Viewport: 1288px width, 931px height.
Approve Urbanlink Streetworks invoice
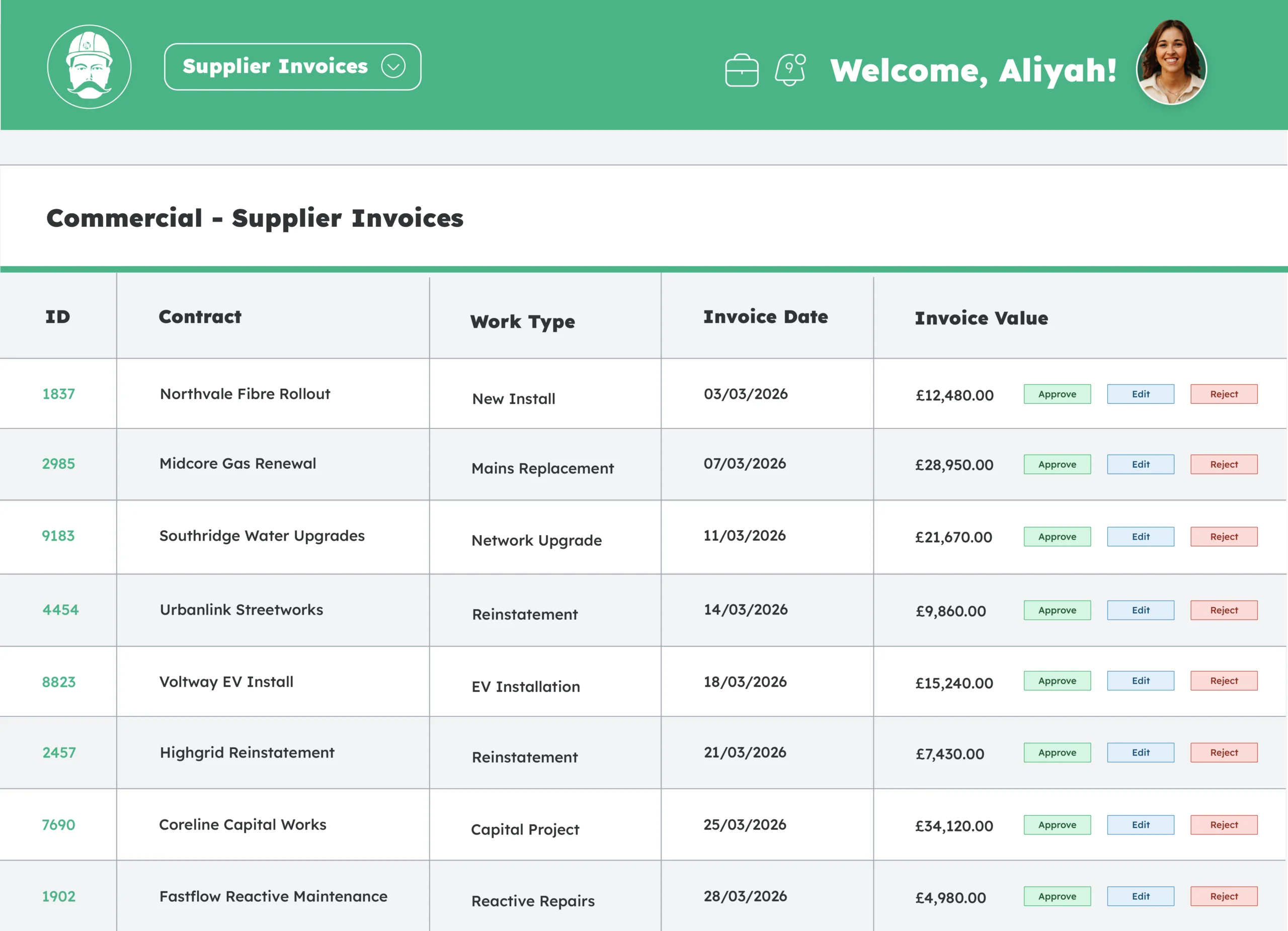point(1057,610)
